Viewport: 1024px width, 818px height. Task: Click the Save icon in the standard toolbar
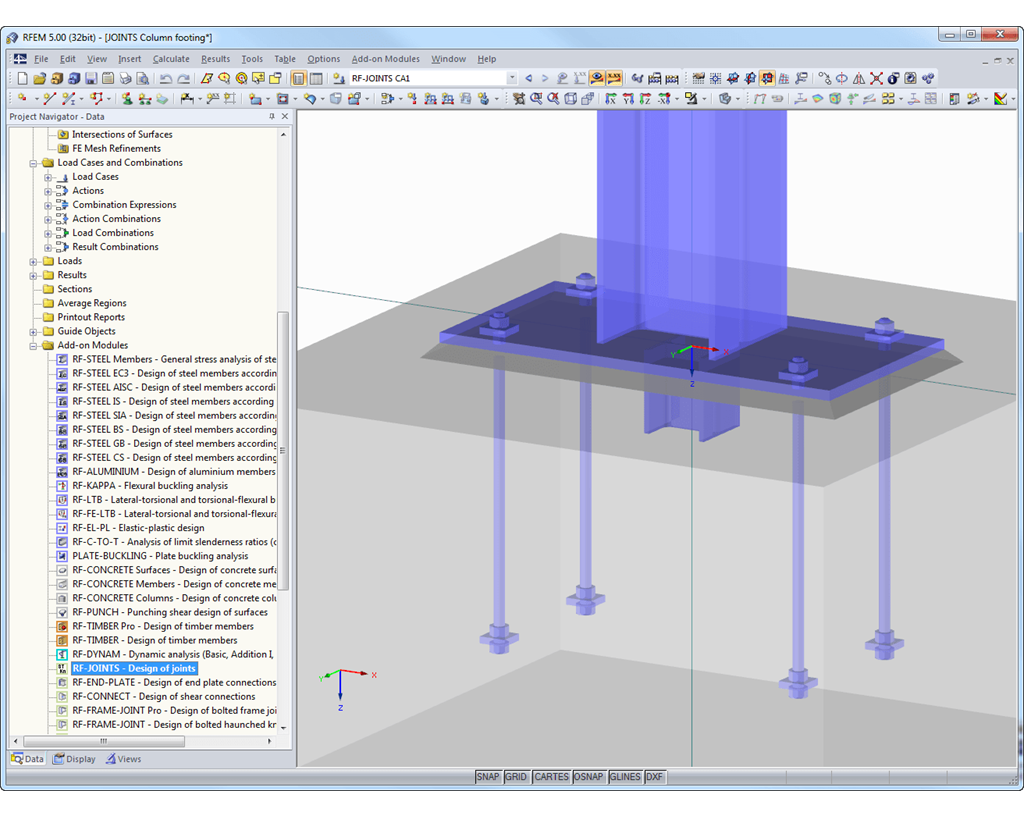[91, 77]
